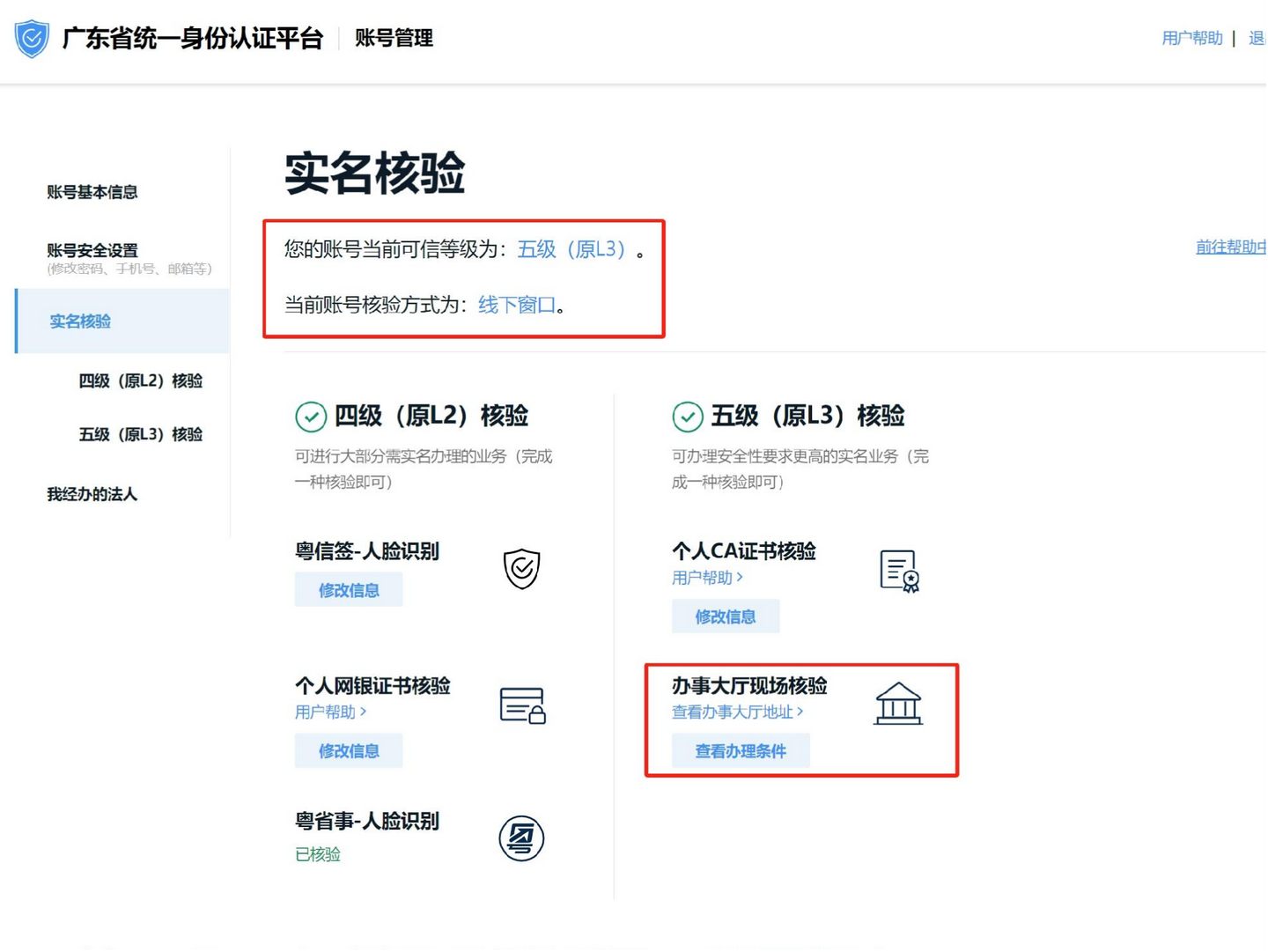
Task: Expand 查看办事大厅地址 link
Action: click(737, 712)
